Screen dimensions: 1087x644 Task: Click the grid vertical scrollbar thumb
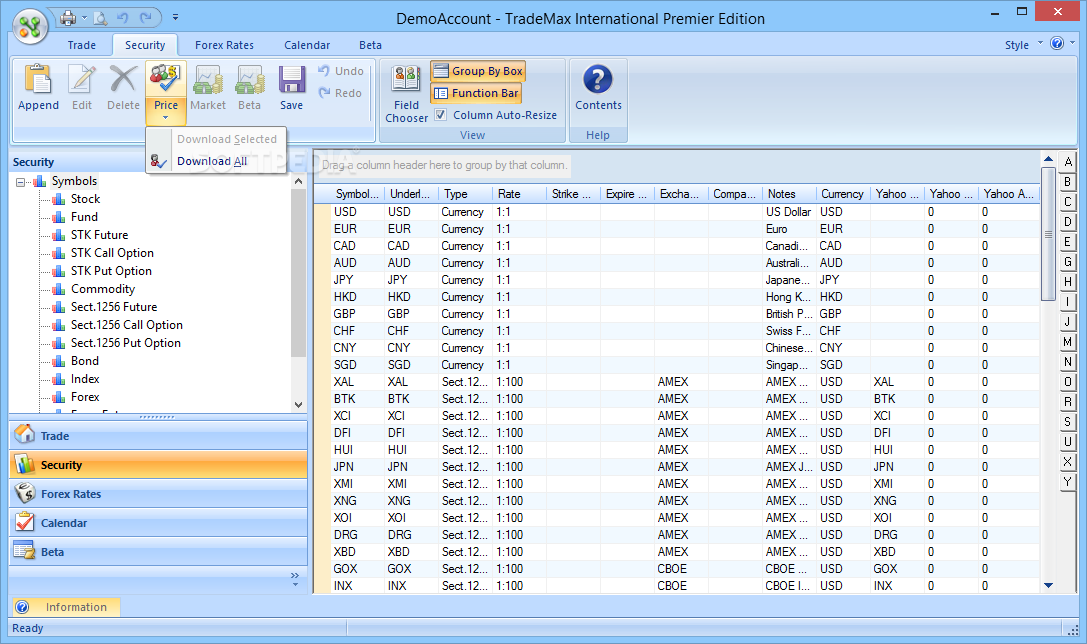[x=1048, y=234]
